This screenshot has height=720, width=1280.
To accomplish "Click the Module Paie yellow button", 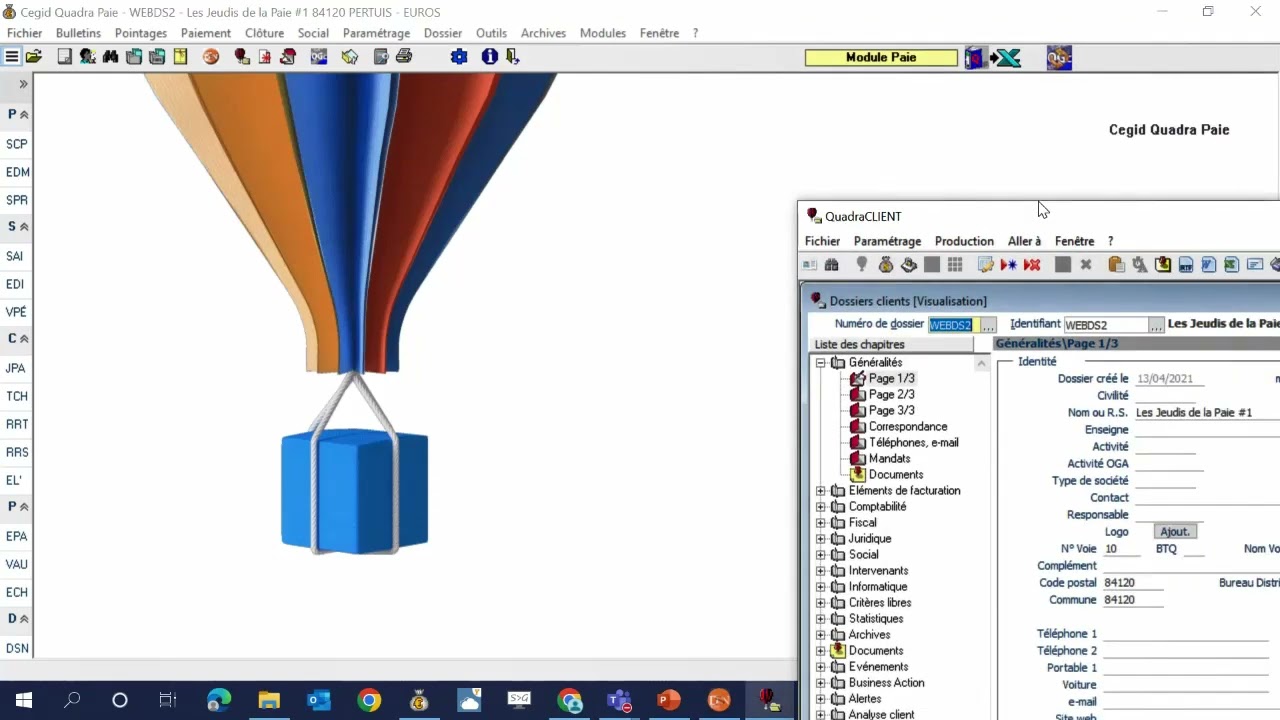I will pos(881,58).
